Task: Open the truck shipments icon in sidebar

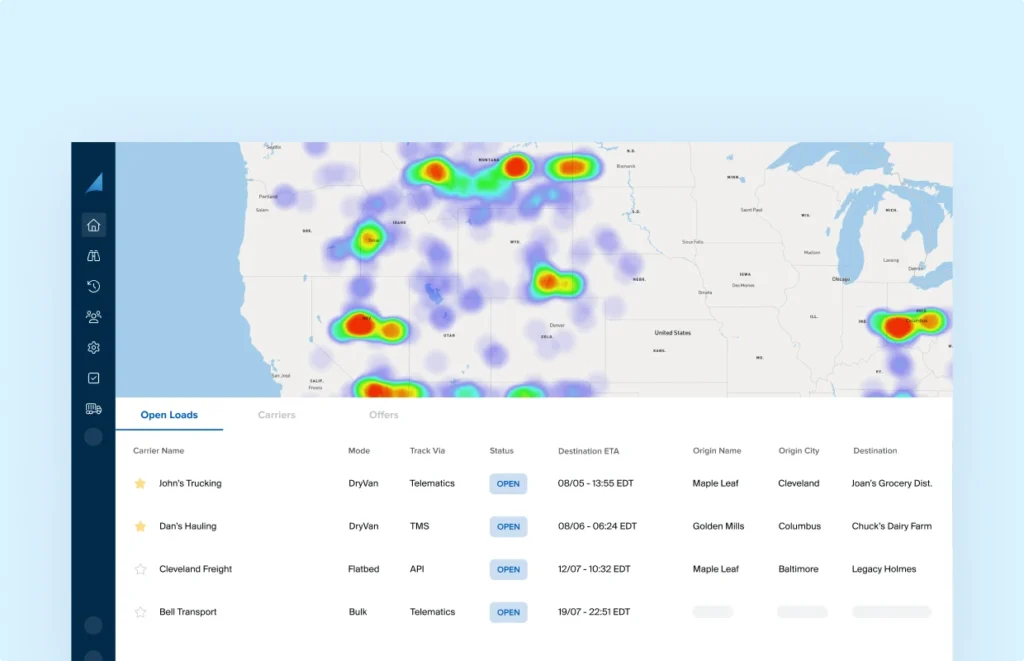Action: point(93,409)
